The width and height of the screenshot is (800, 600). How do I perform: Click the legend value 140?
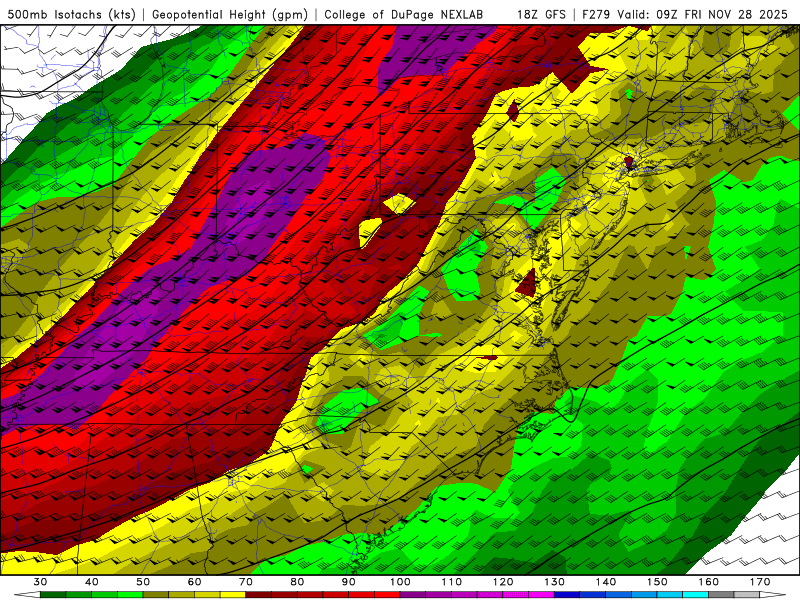(x=606, y=582)
